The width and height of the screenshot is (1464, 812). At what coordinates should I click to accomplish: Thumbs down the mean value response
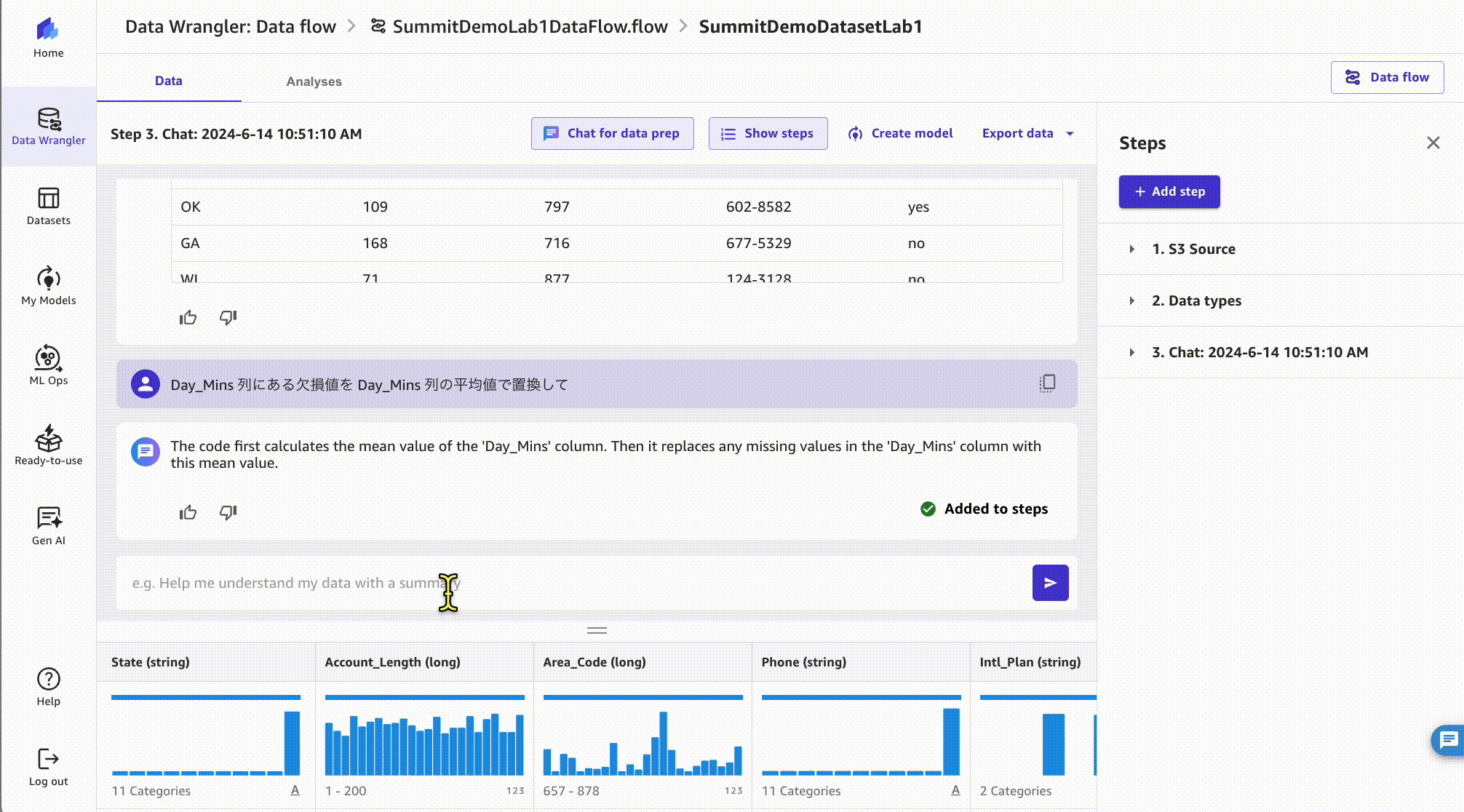tap(228, 513)
